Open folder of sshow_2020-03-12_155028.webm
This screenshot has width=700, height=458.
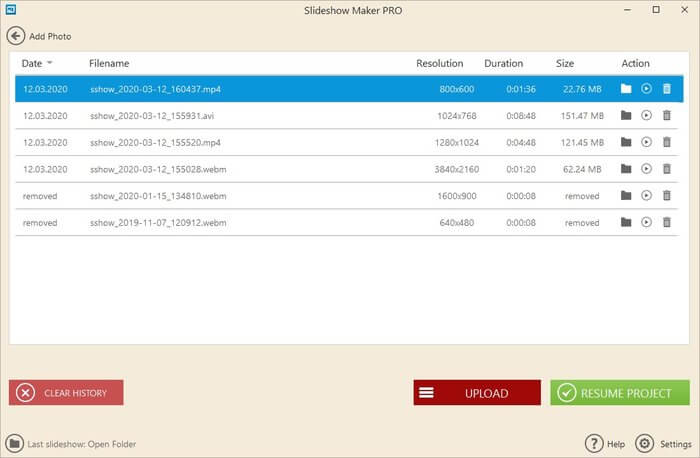point(626,169)
